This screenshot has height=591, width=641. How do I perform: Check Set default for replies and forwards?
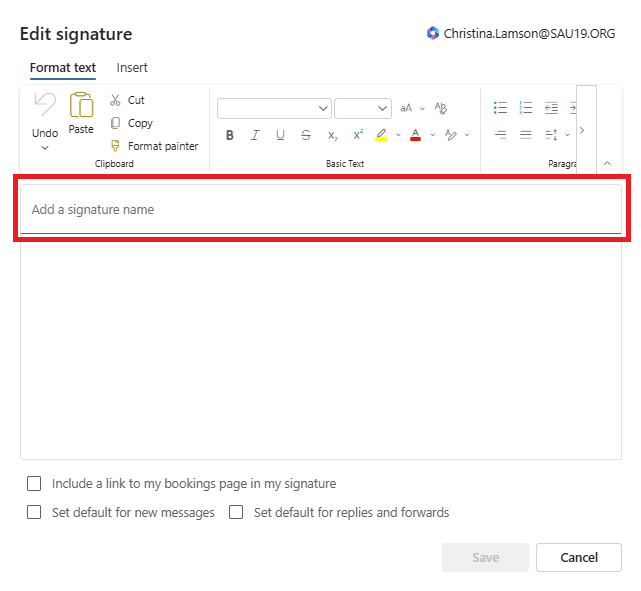click(x=237, y=513)
